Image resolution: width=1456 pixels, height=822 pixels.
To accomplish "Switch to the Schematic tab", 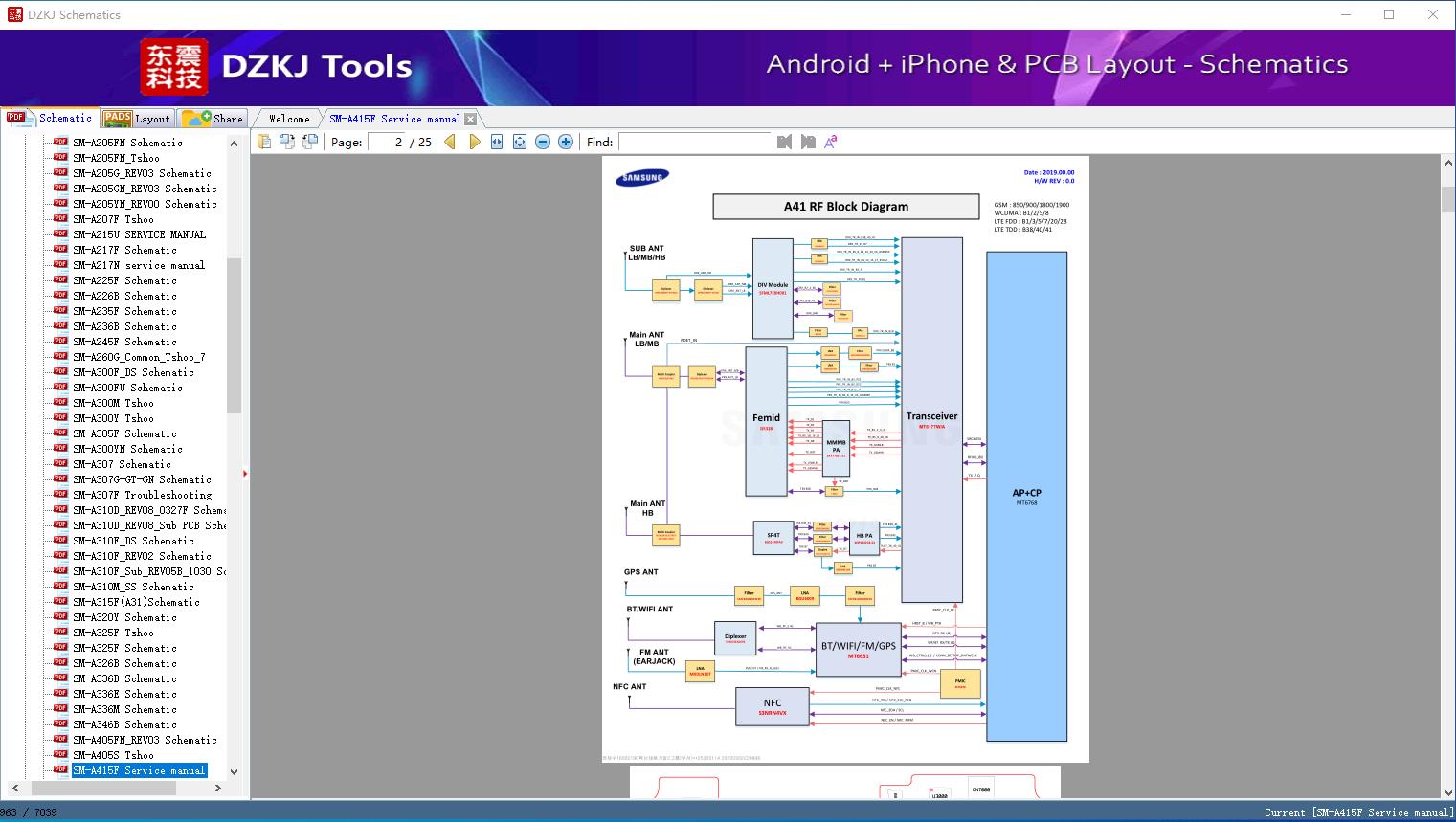I will [x=50, y=118].
